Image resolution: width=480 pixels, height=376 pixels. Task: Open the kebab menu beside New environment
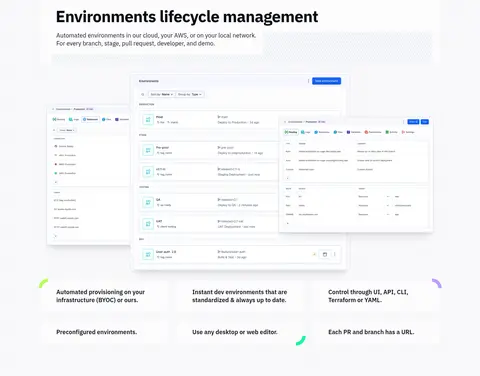(x=308, y=81)
